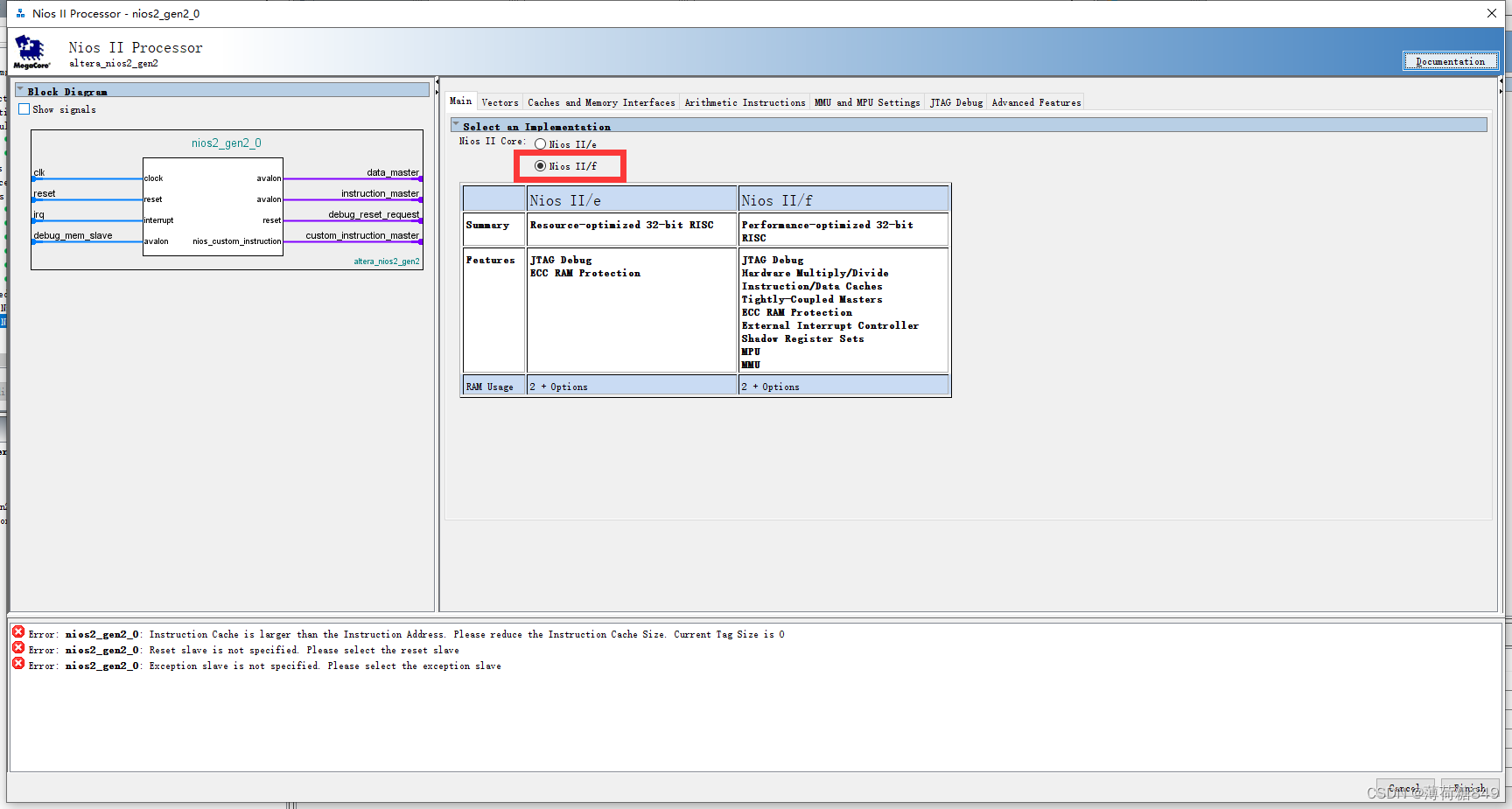Click the error icon beside the Instruction Cache message
Viewport: 1512px width, 809px height.
17,631
